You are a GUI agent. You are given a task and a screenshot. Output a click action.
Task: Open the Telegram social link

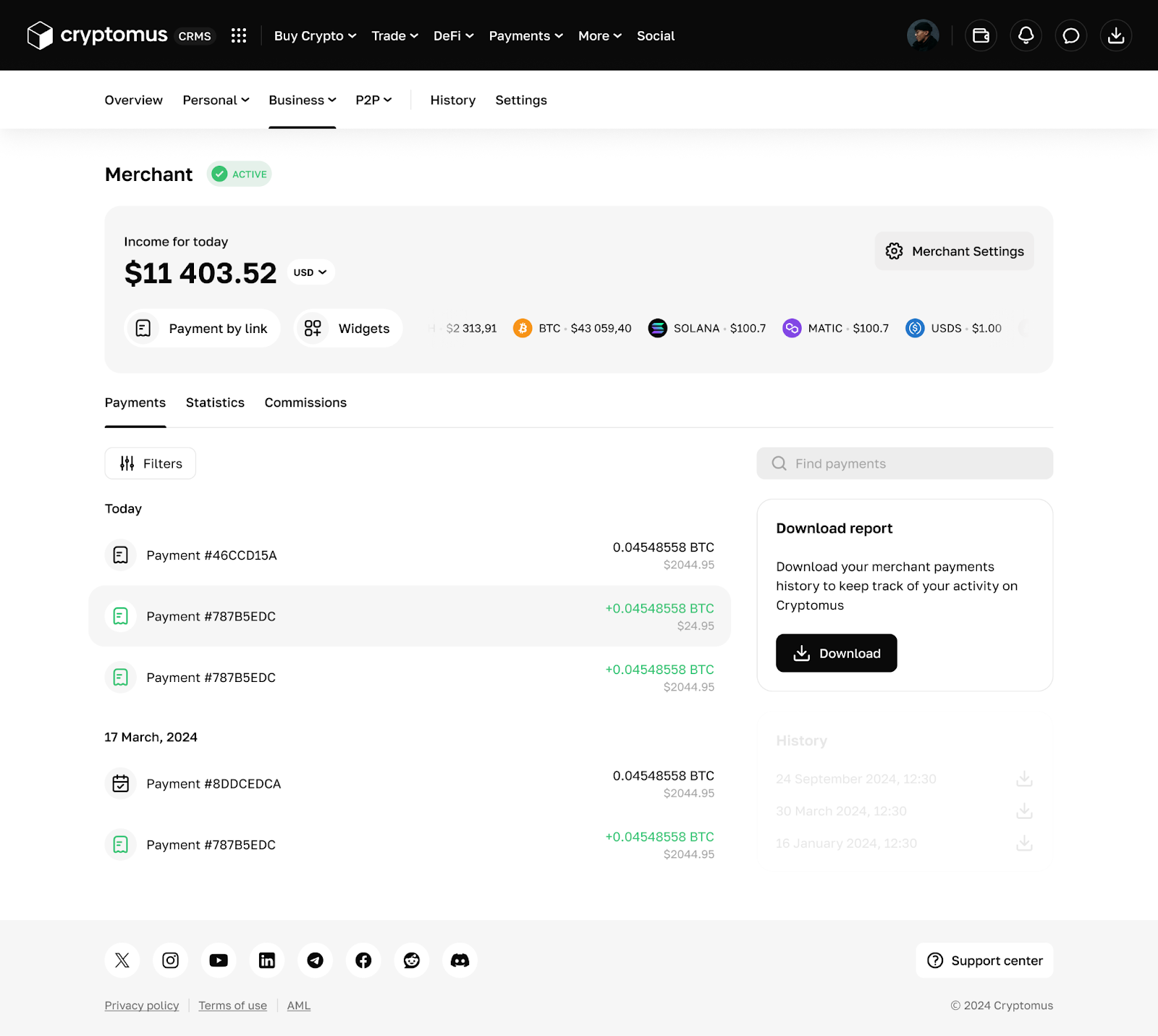pyautogui.click(x=315, y=960)
